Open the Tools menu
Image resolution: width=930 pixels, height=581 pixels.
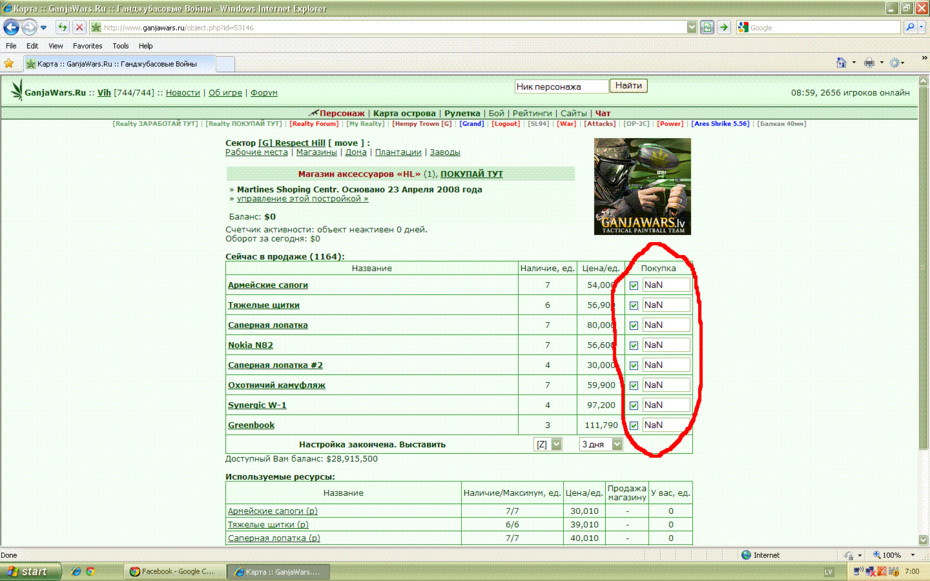coord(120,46)
